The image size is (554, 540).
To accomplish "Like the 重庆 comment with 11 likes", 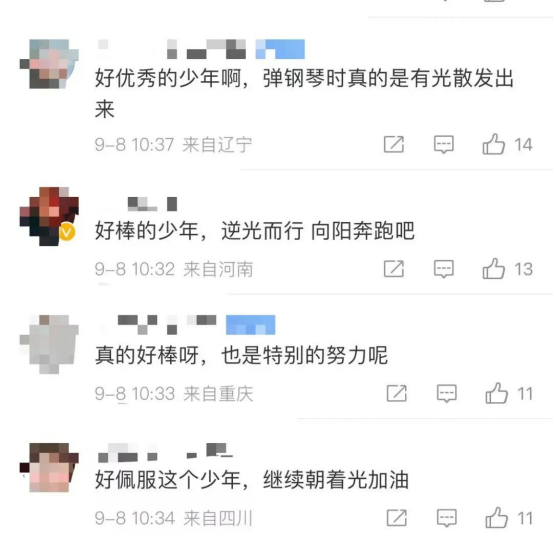I will pyautogui.click(x=496, y=393).
